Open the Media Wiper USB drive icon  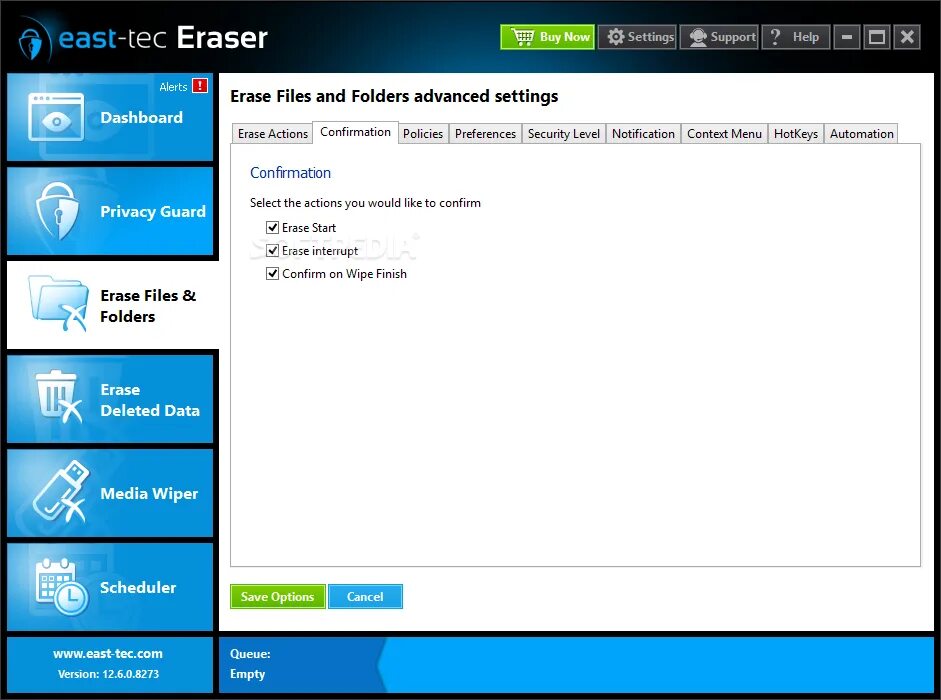pos(60,492)
